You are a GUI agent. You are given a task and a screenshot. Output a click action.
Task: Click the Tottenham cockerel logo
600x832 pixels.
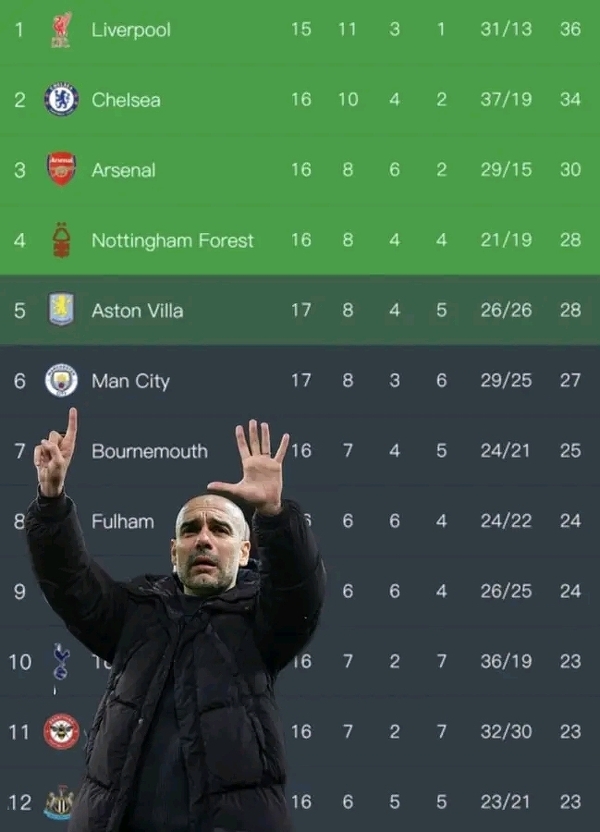coord(60,661)
